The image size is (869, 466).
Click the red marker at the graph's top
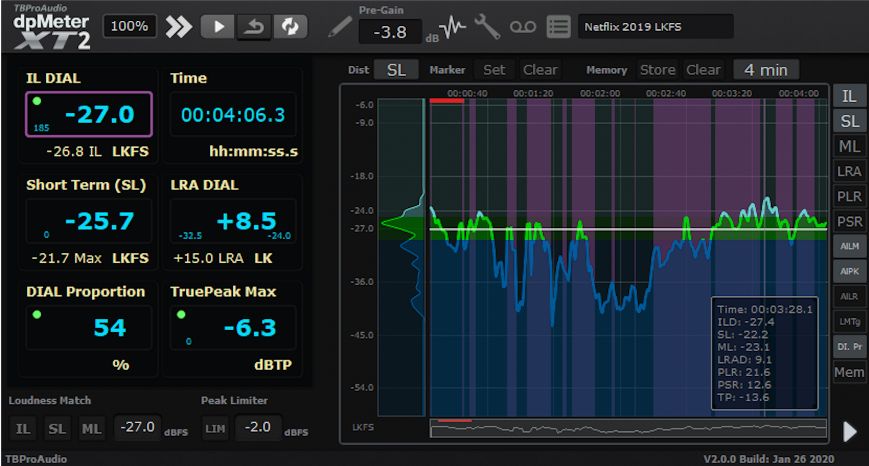click(x=446, y=101)
